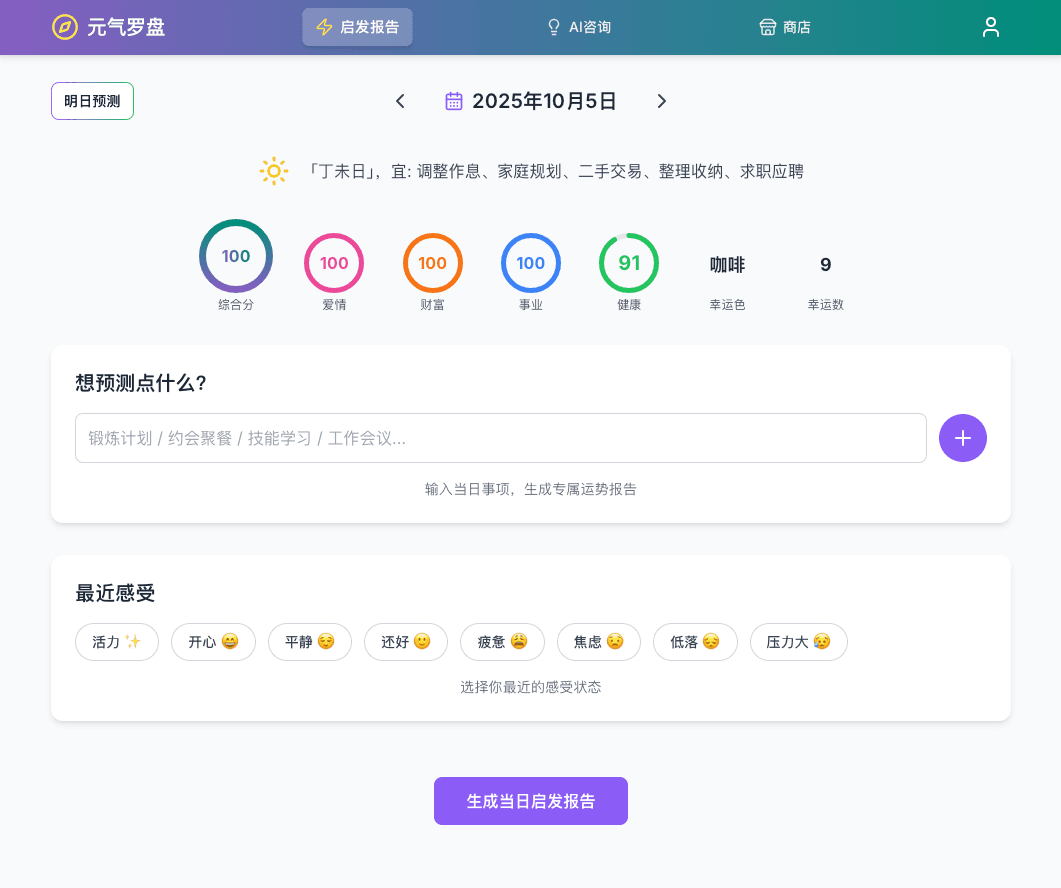Open the 明日预测 panel
Screen dimensions: 1061x888
[92, 101]
